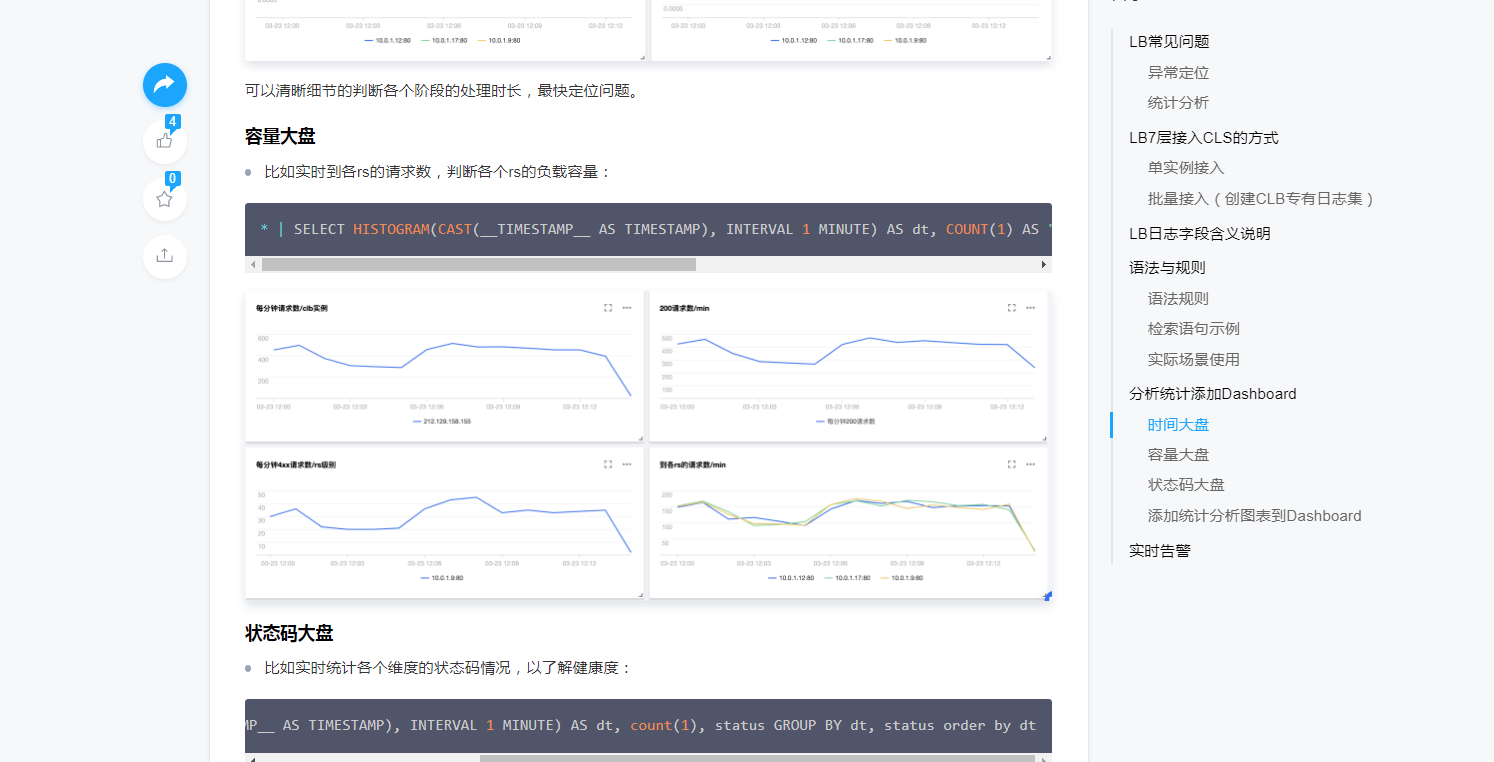Navigate to 批量接入（创建CLB专有日志集） entry

coord(1262,199)
